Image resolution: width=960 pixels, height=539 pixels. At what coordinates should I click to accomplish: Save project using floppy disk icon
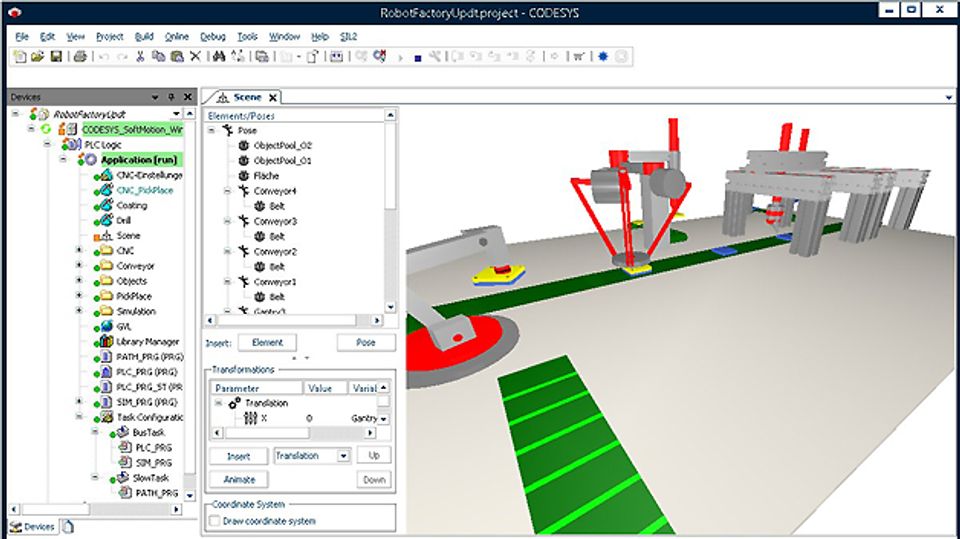56,56
